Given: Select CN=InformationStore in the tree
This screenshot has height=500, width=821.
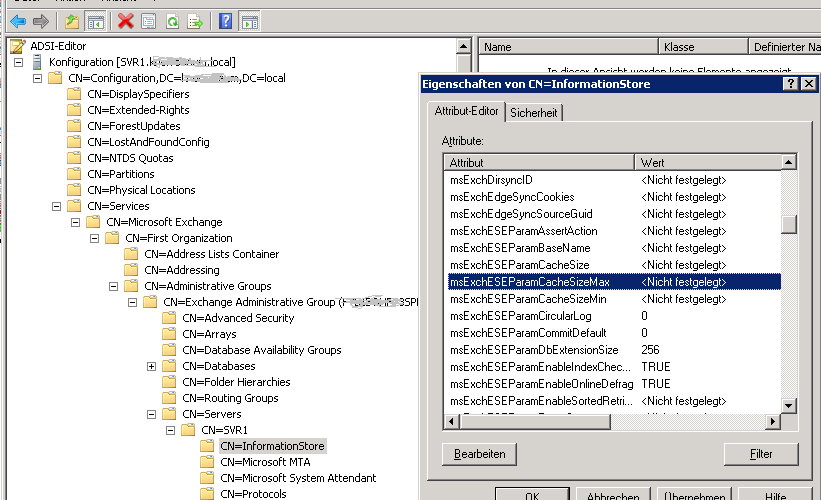Looking at the screenshot, I should (272, 446).
